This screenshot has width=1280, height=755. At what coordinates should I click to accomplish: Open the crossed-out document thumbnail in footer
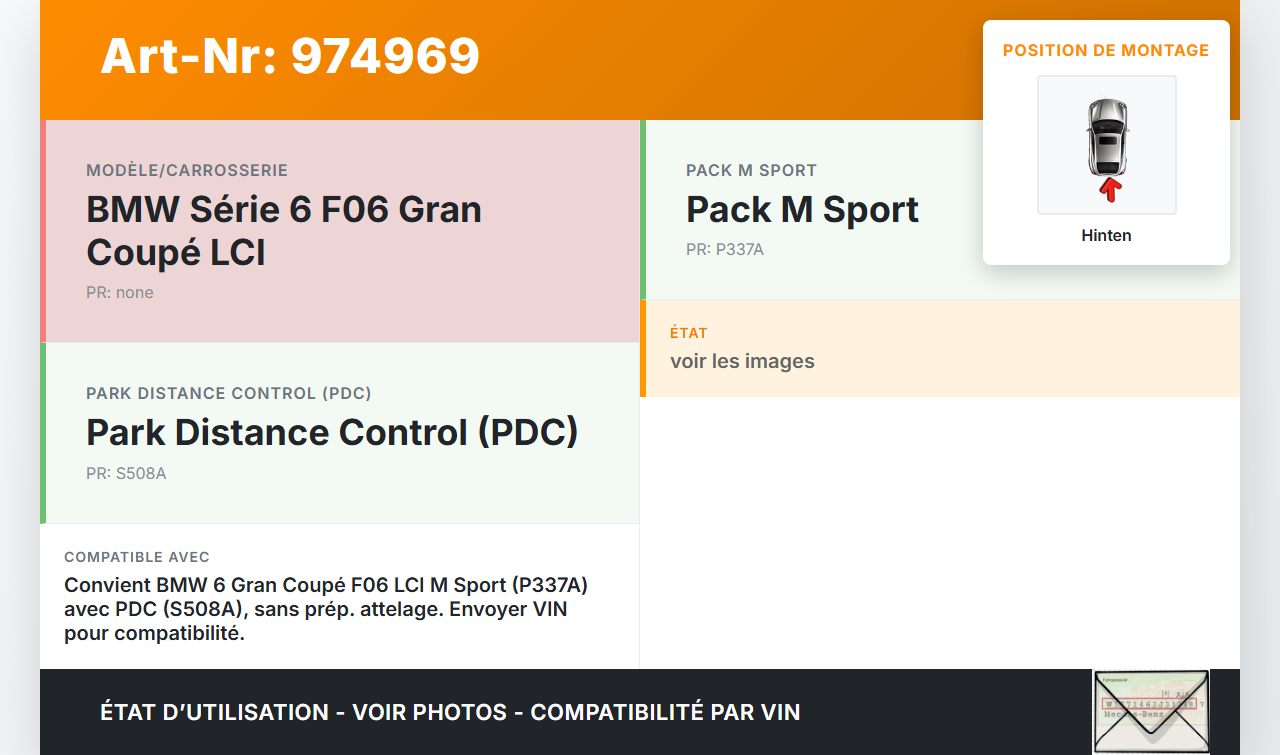[1150, 711]
